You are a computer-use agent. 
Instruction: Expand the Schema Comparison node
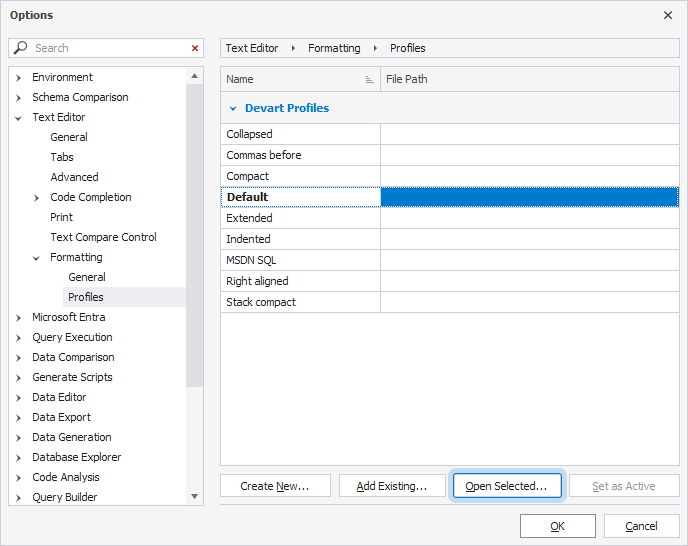click(18, 98)
